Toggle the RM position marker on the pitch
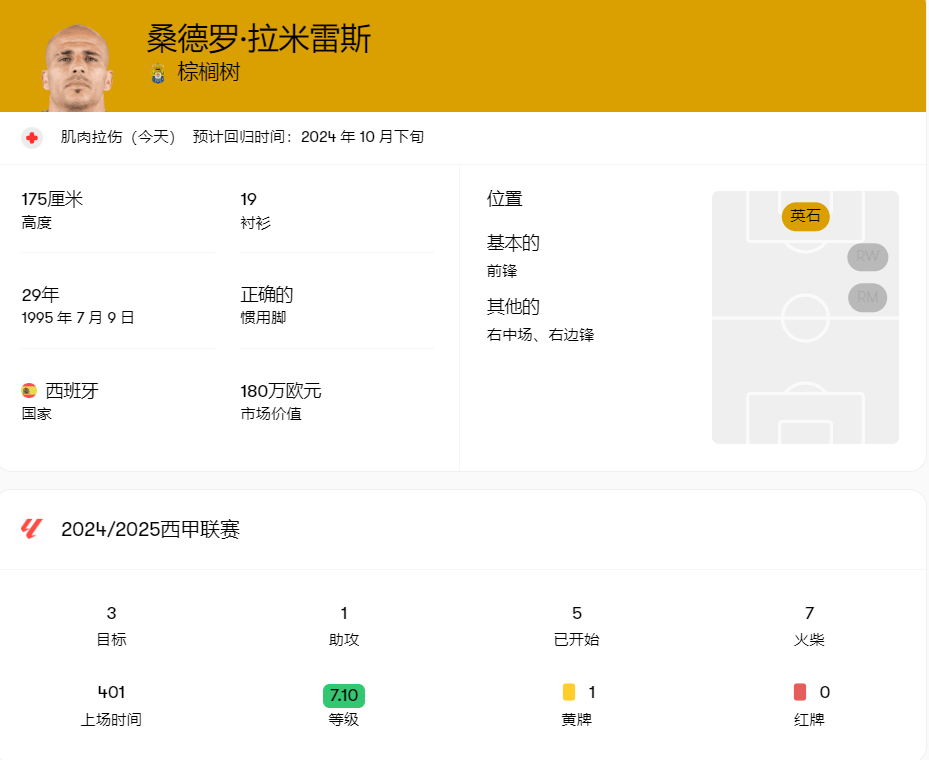Image resolution: width=929 pixels, height=760 pixels. [x=867, y=297]
